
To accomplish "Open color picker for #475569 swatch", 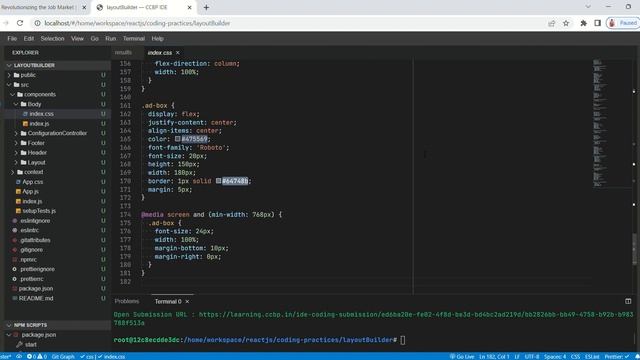I will click(x=178, y=139).
